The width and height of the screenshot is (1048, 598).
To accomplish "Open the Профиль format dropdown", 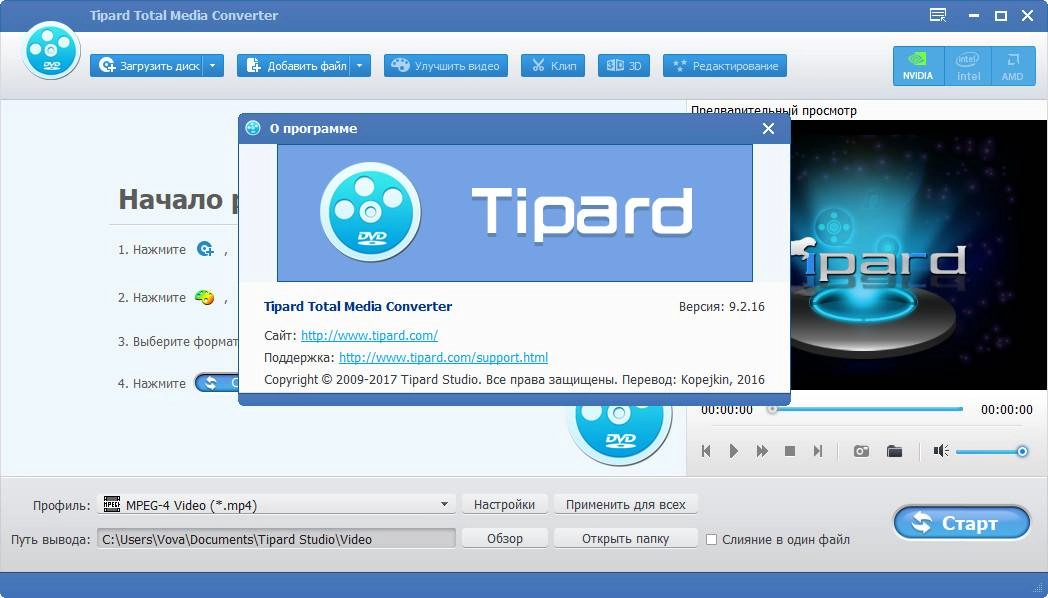I will [276, 504].
